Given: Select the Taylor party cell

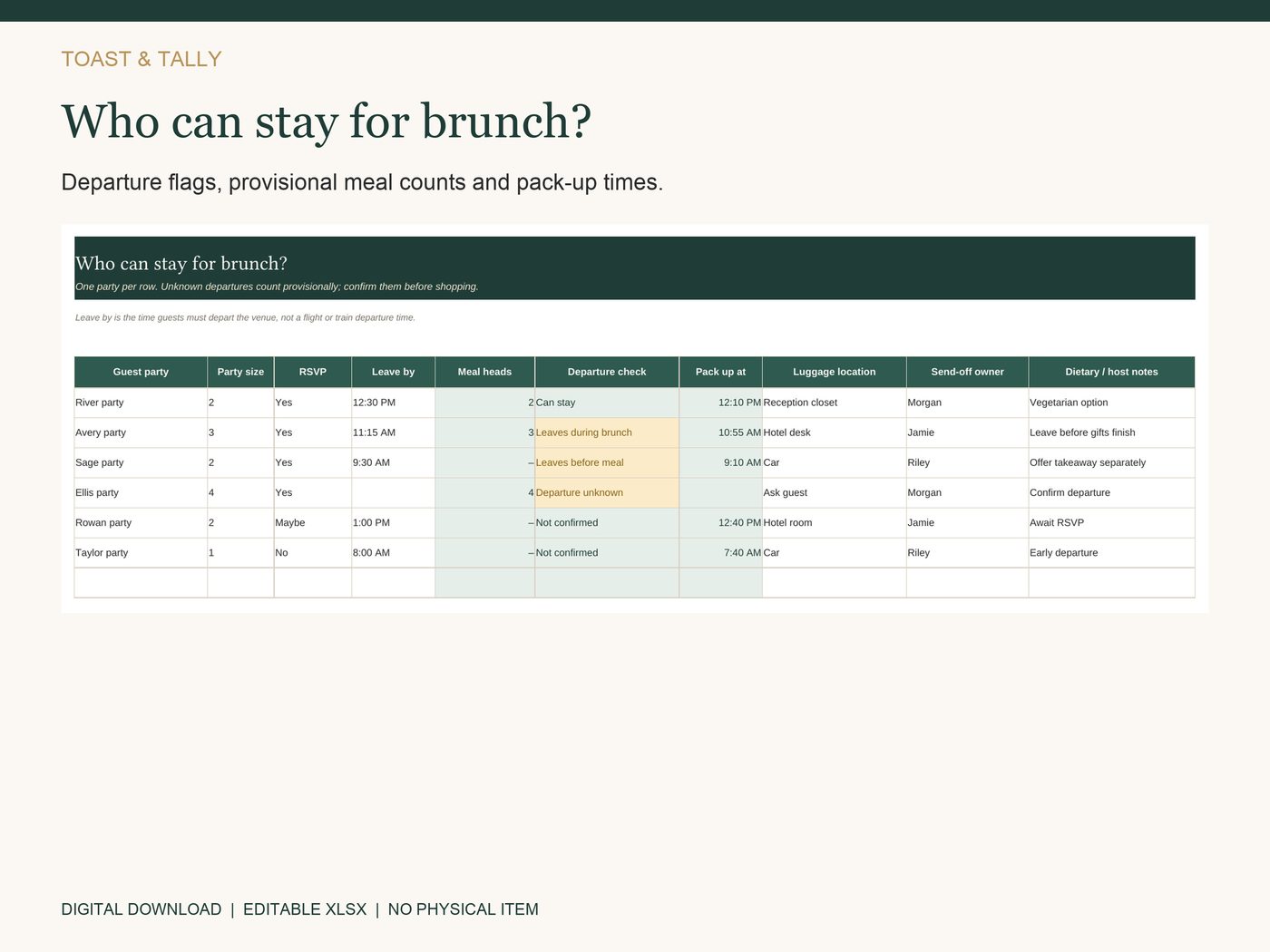Looking at the screenshot, I should click(141, 552).
